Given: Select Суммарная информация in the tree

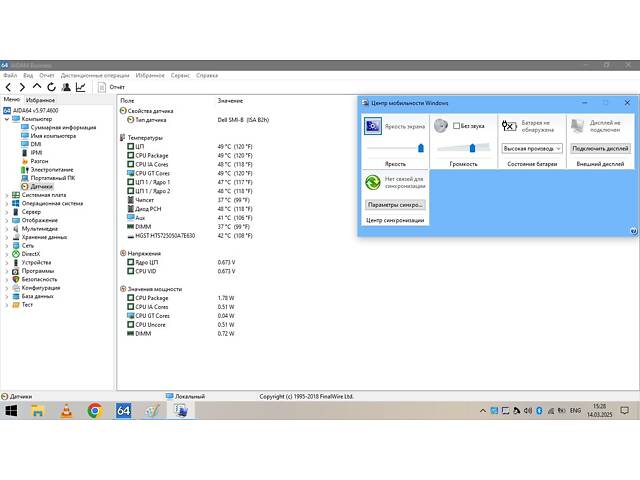Looking at the screenshot, I should (63, 127).
